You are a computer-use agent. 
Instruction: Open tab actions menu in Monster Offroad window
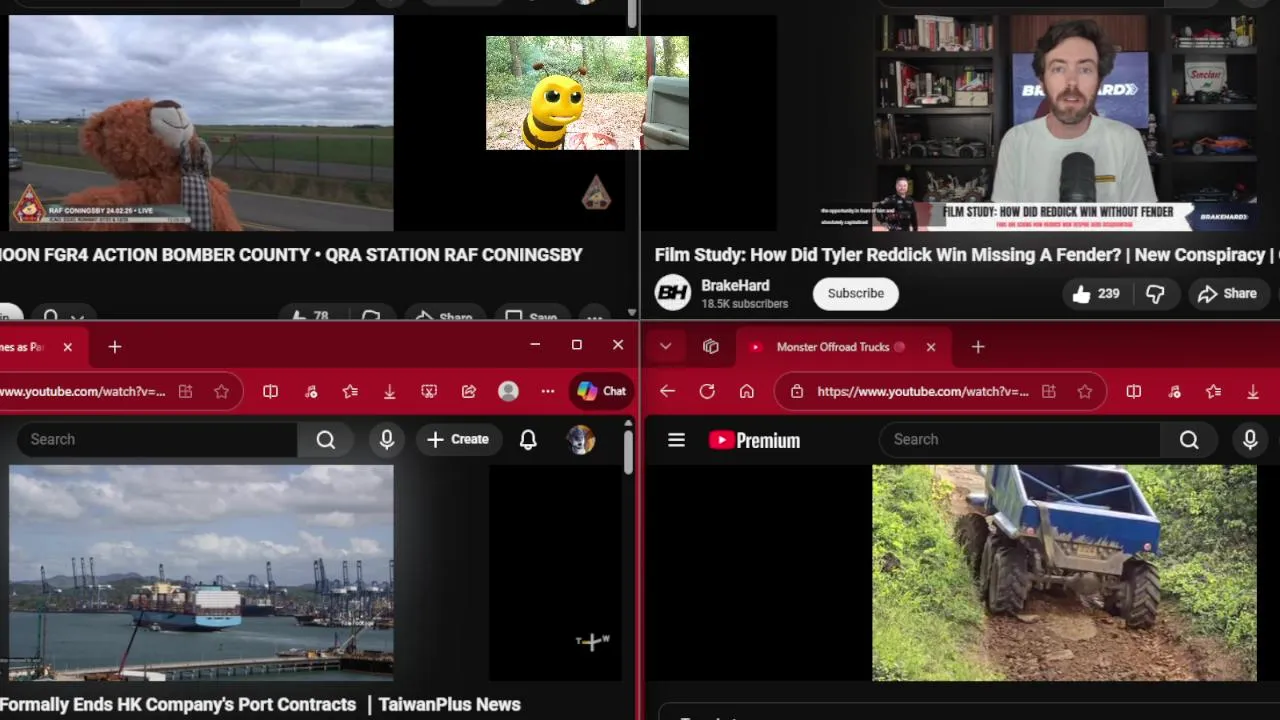pos(711,347)
